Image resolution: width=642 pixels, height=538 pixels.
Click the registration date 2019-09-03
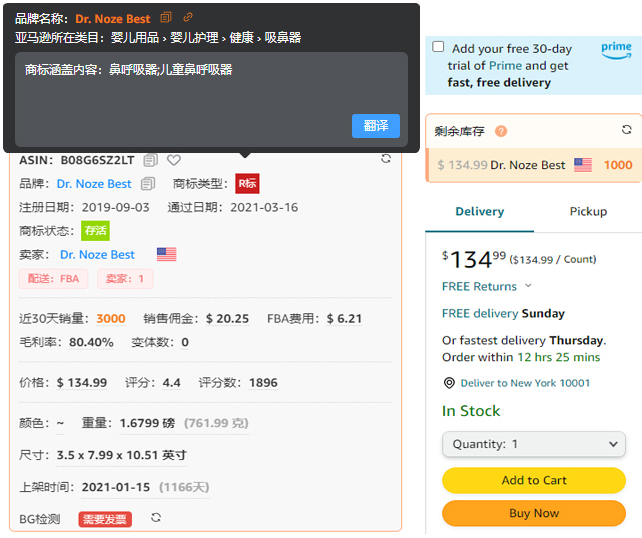pyautogui.click(x=115, y=208)
